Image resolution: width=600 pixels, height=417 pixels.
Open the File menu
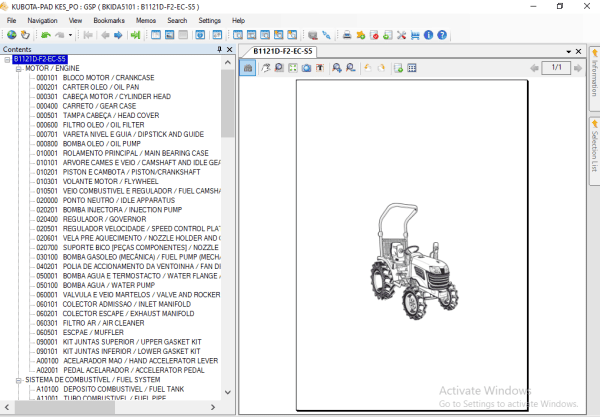11,21
